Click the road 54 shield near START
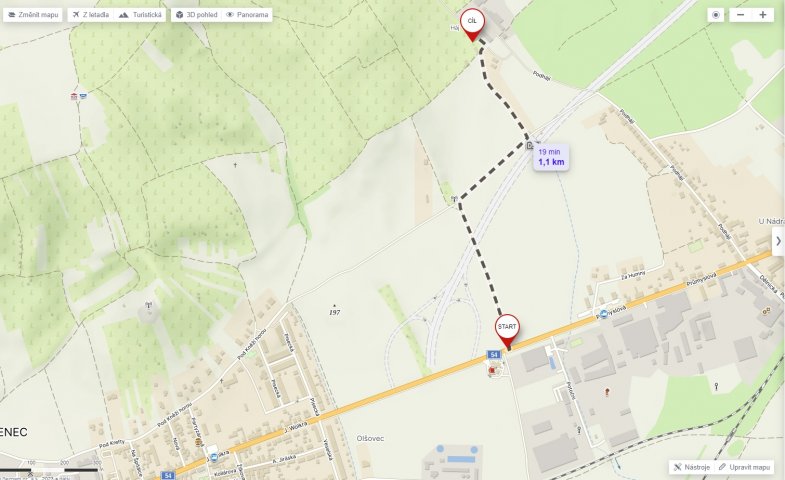The width and height of the screenshot is (785, 480). 494,354
